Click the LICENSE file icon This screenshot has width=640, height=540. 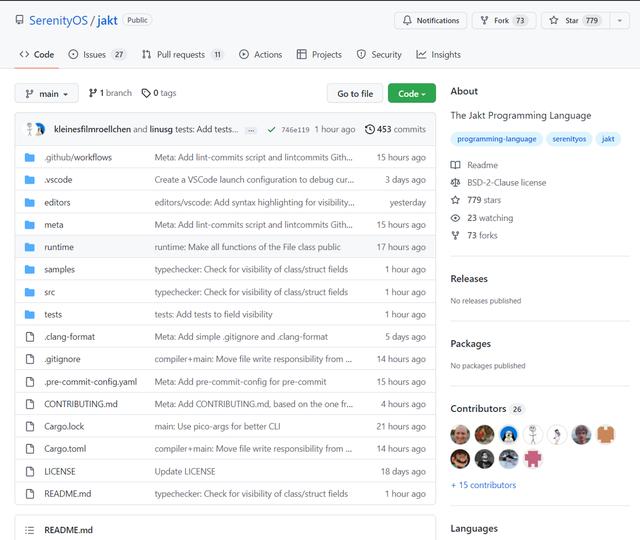click(30, 471)
